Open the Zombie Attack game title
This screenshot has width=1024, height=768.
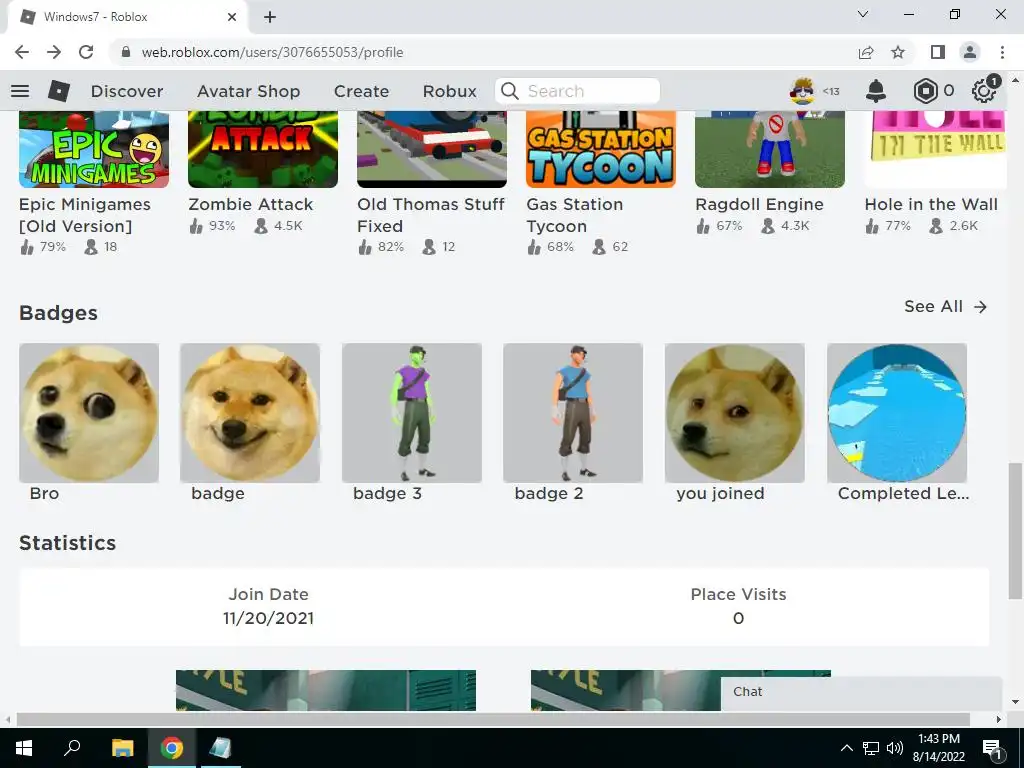251,204
